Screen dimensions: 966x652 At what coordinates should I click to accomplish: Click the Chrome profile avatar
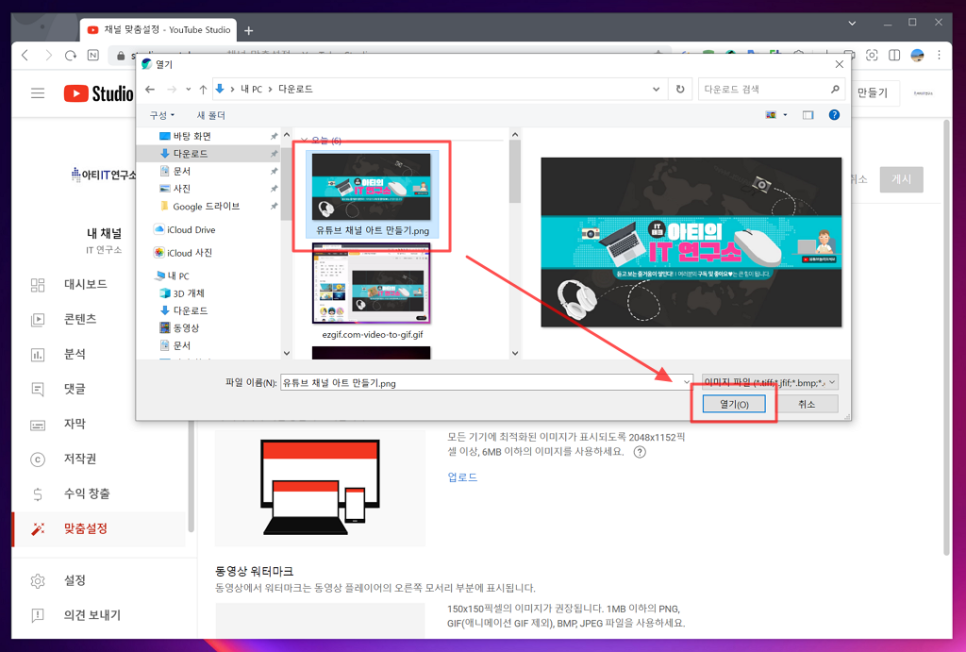(917, 55)
